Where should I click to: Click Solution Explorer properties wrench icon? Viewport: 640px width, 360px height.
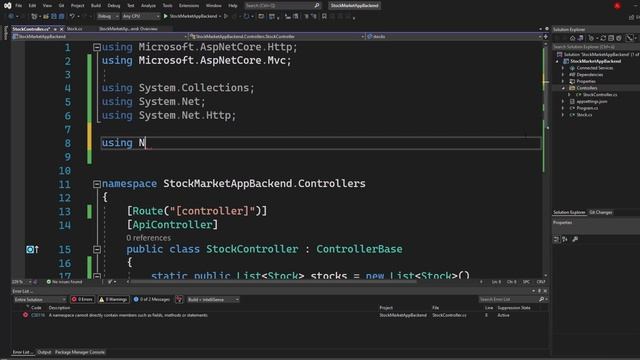(630, 38)
